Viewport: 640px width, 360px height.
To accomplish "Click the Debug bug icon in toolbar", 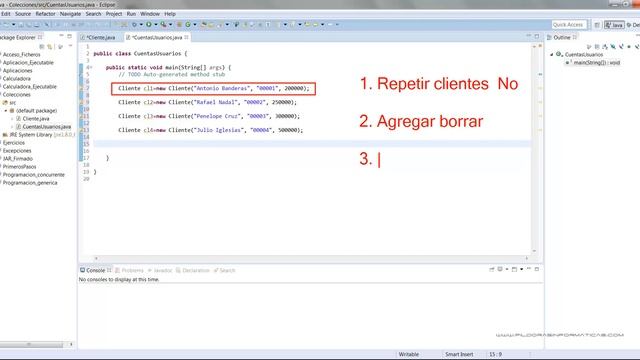I will (134, 24).
